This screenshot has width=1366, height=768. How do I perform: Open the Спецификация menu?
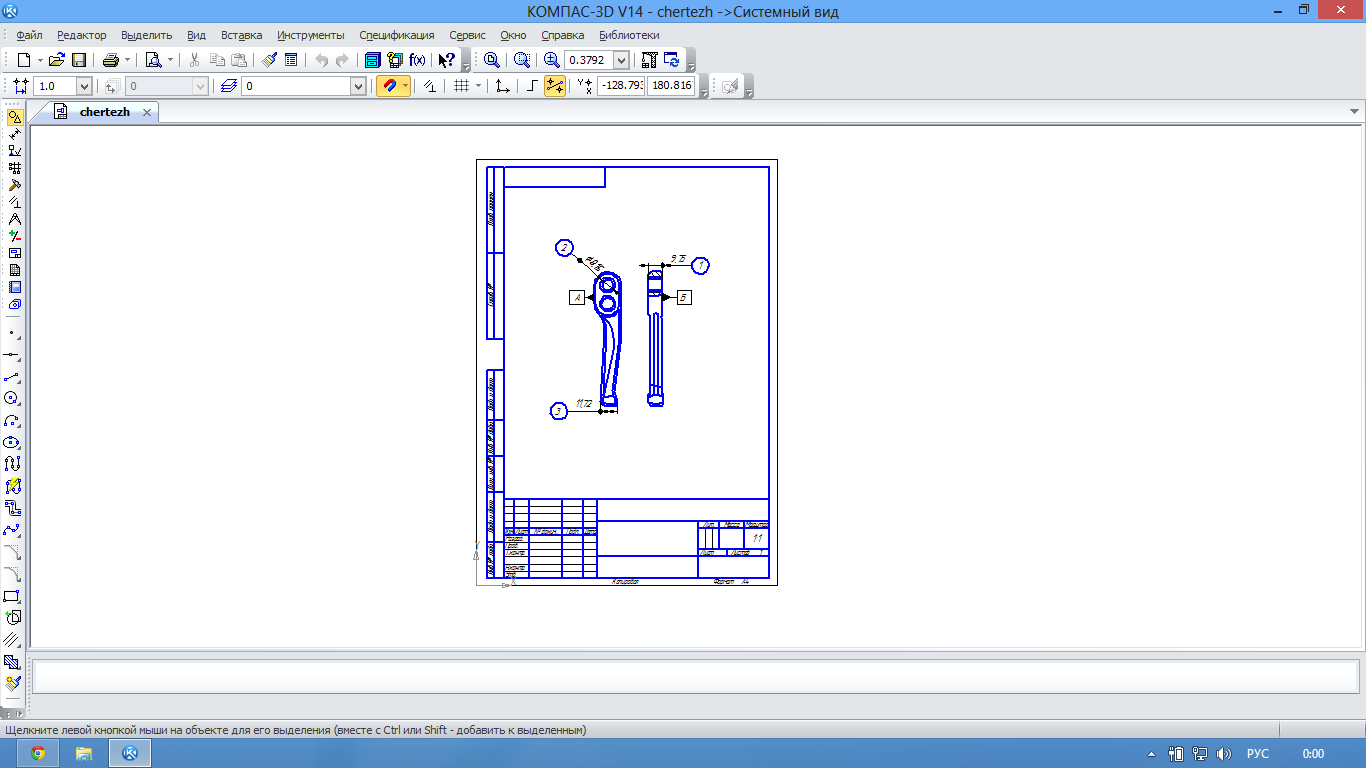[397, 35]
